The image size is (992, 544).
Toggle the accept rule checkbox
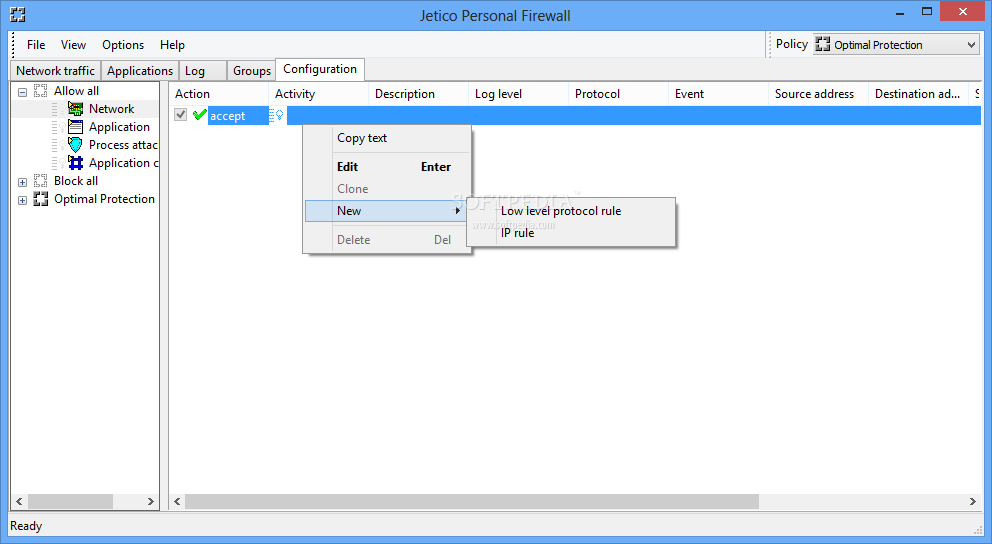click(180, 114)
